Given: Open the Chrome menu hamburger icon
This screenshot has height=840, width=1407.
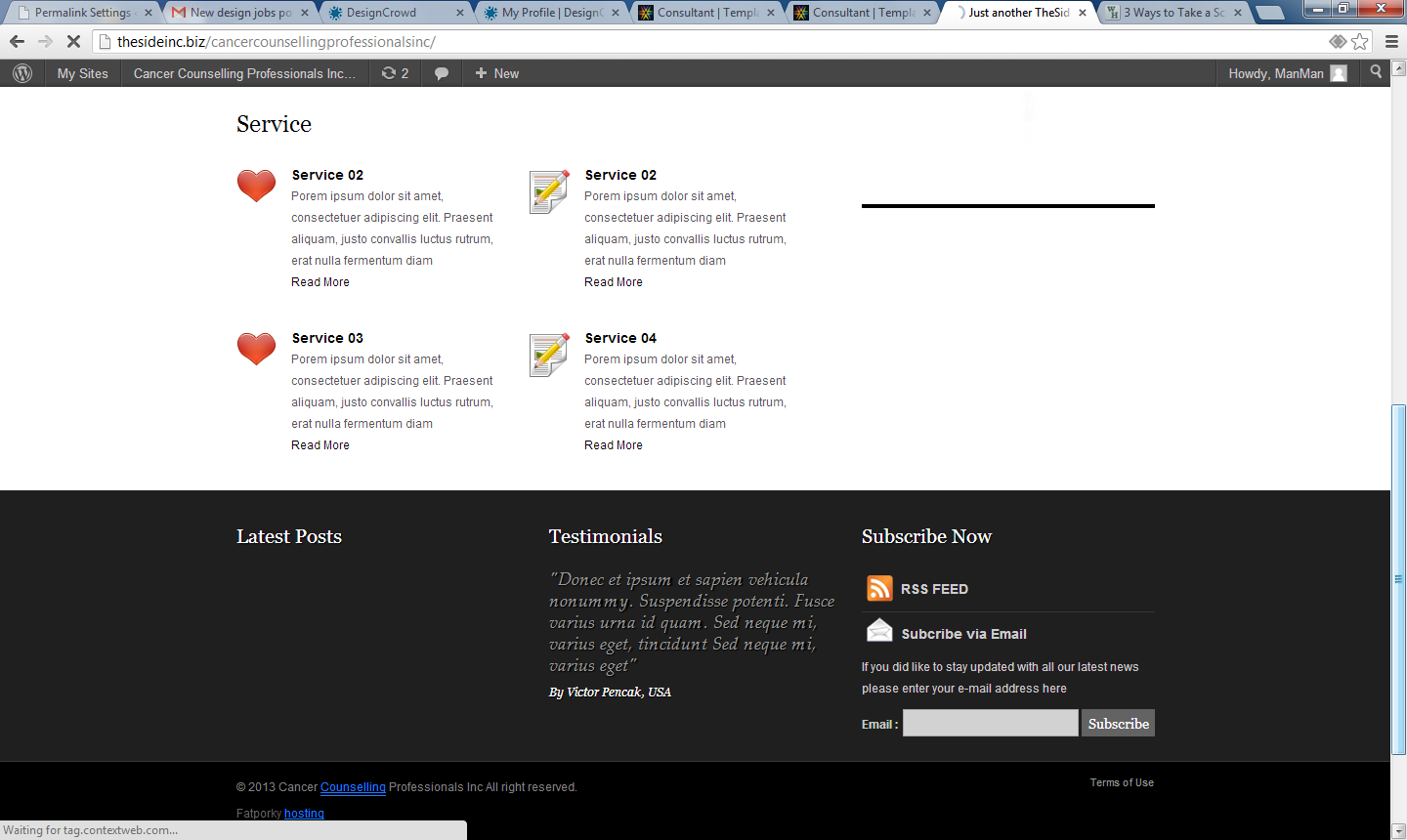Looking at the screenshot, I should point(1391,41).
